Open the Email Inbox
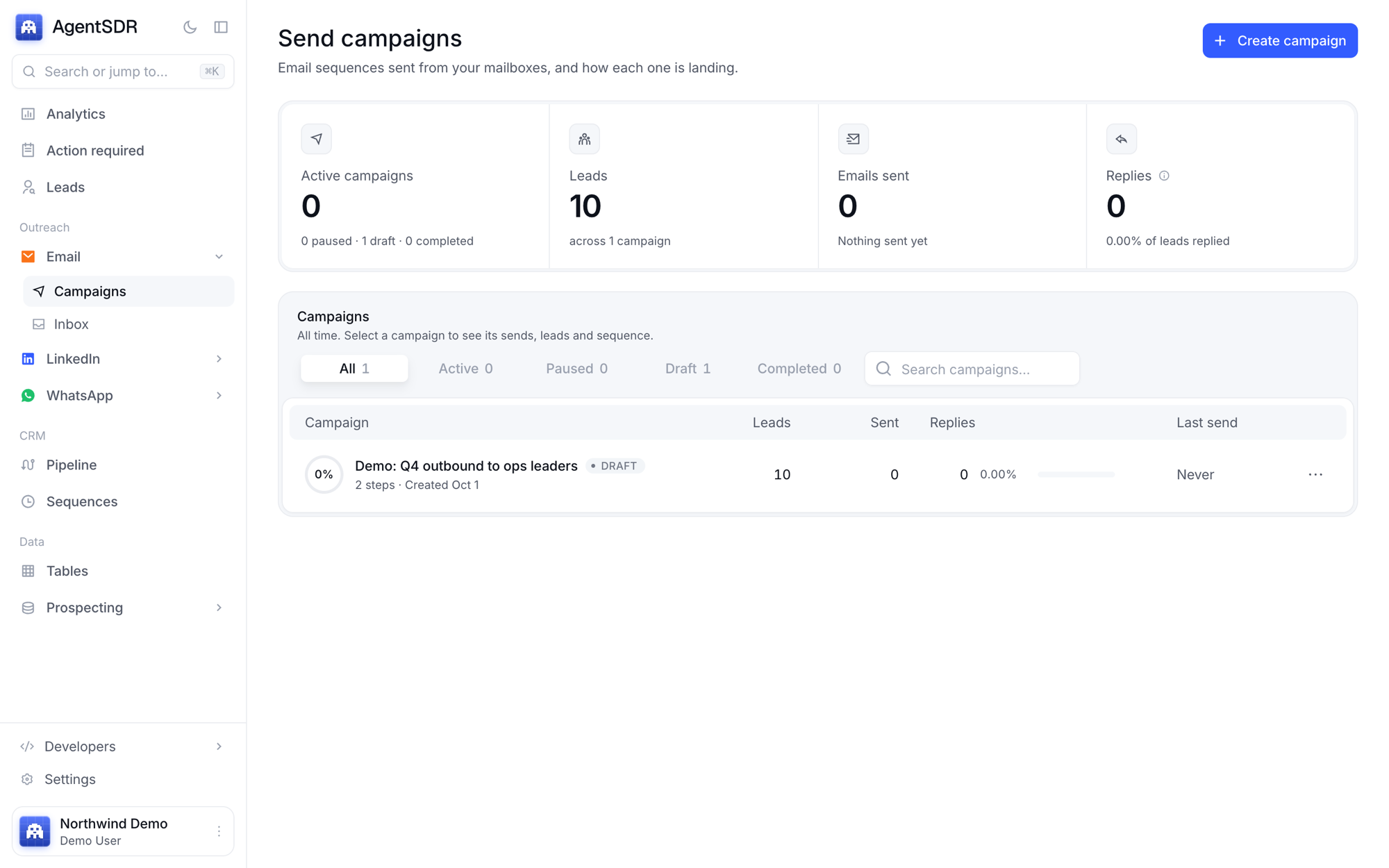1389x868 pixels. coord(128,324)
